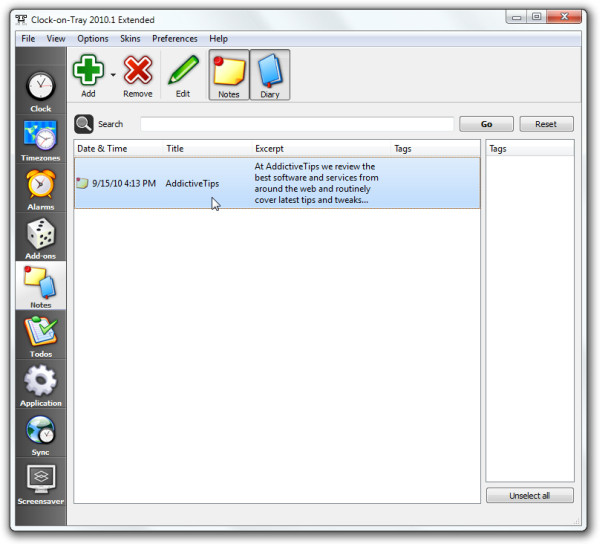Viewport: 600px width, 544px height.
Task: Open the Skins menu
Action: tap(130, 39)
